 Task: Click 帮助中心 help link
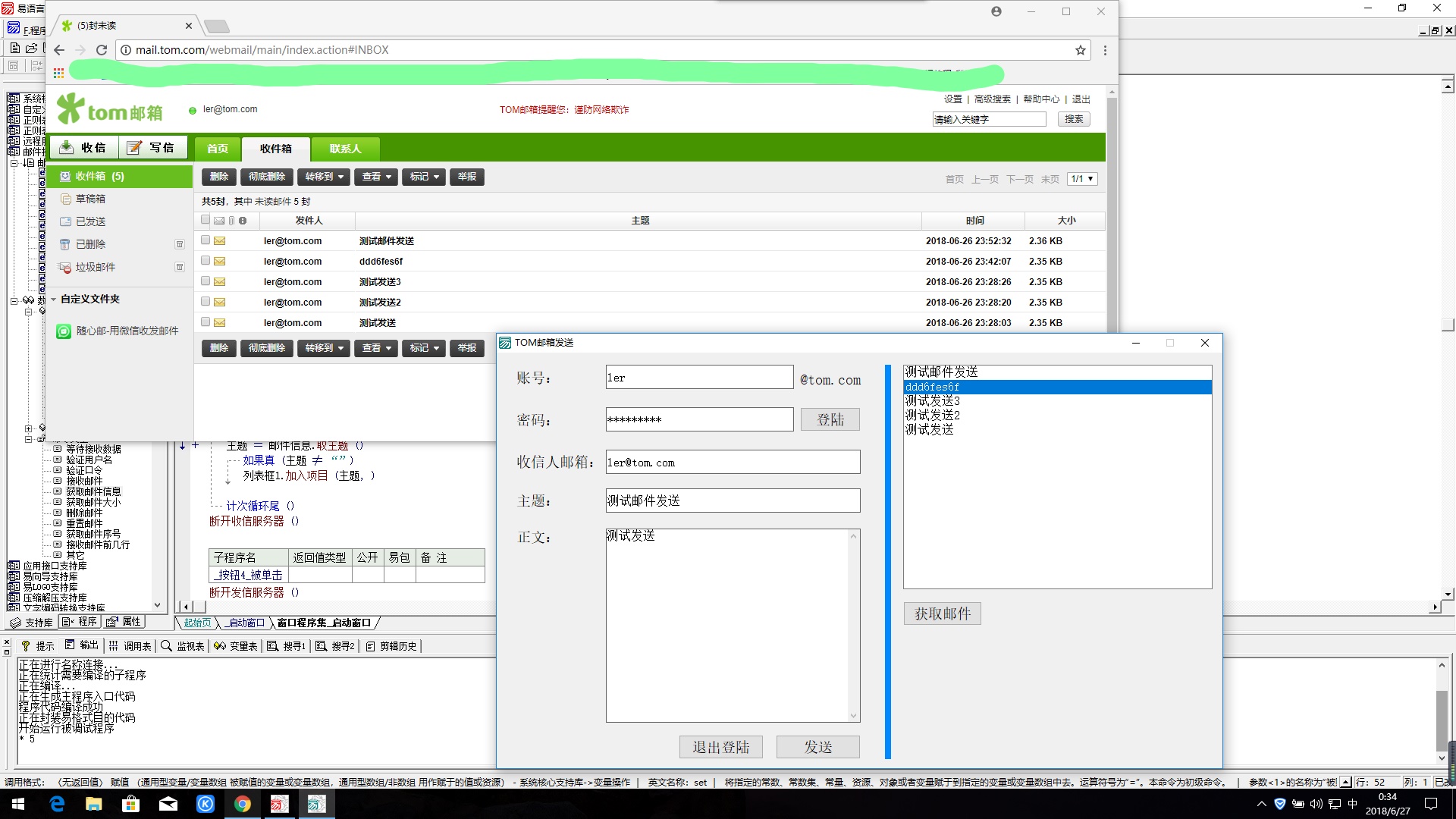(x=1041, y=99)
